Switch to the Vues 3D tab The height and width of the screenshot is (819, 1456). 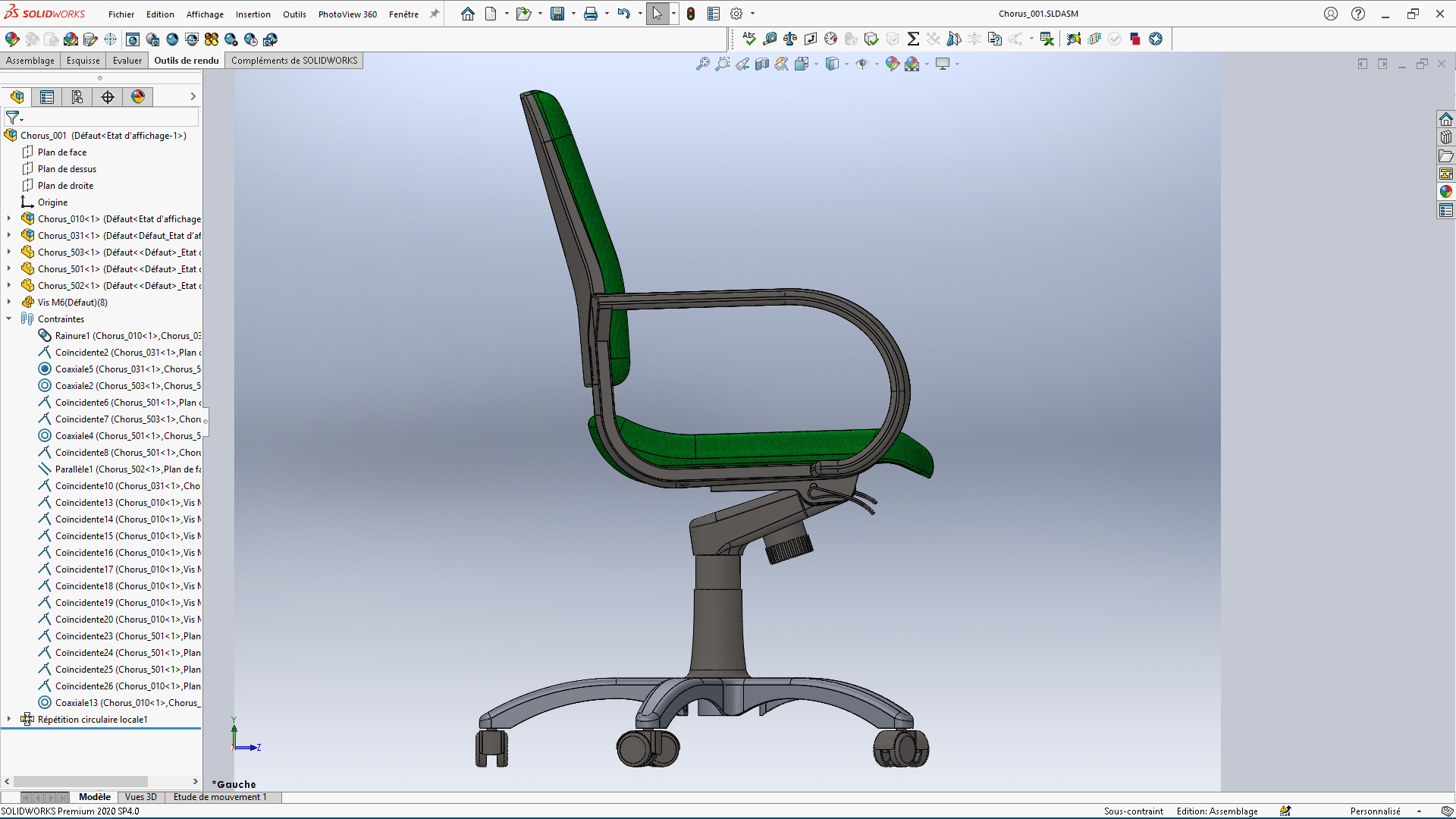point(140,797)
